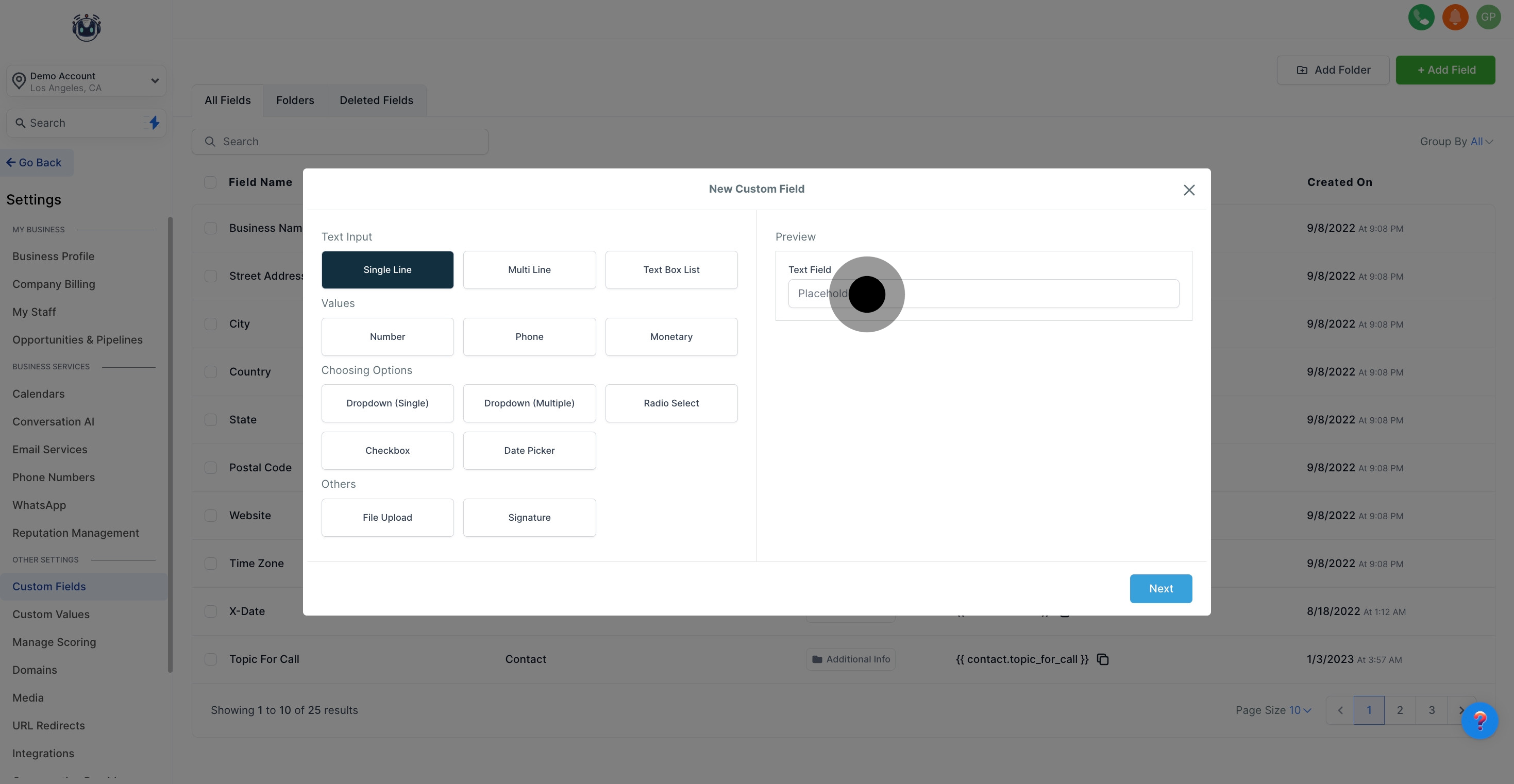The height and width of the screenshot is (784, 1514).
Task: Select the Dropdown (Single) field type
Action: pyautogui.click(x=388, y=403)
